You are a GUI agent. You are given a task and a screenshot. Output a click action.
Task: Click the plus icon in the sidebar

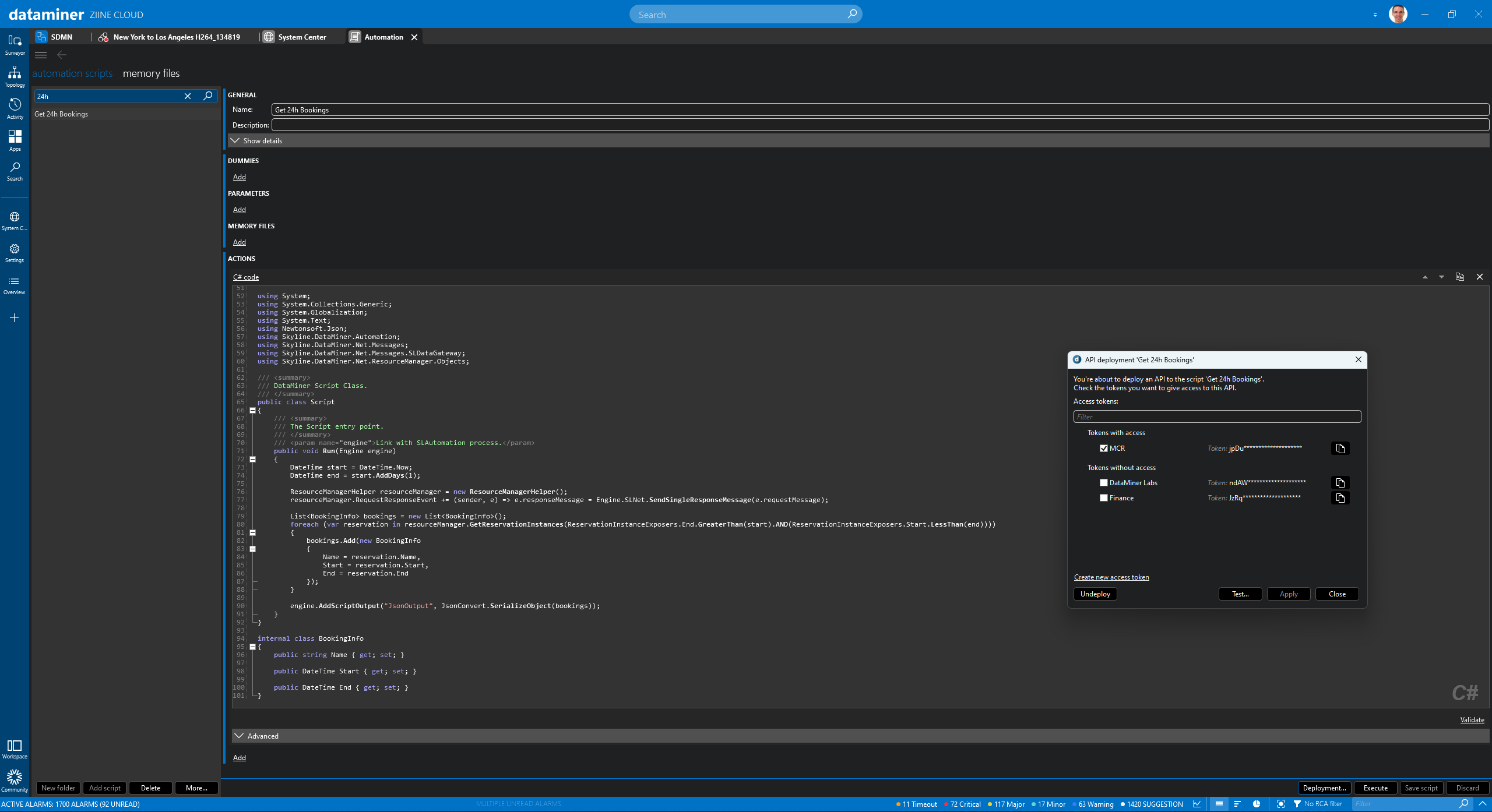(x=15, y=318)
